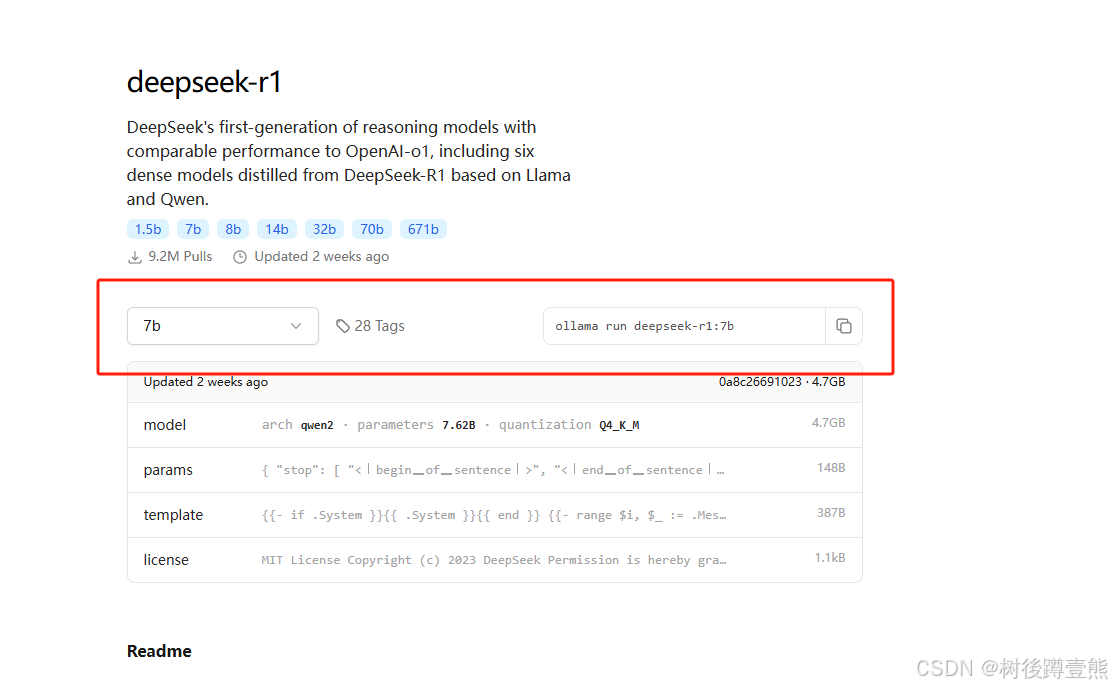Click Updated 2 weeks ago in the file table header
Image resolution: width=1112 pixels, height=688 pixels.
[x=206, y=382]
